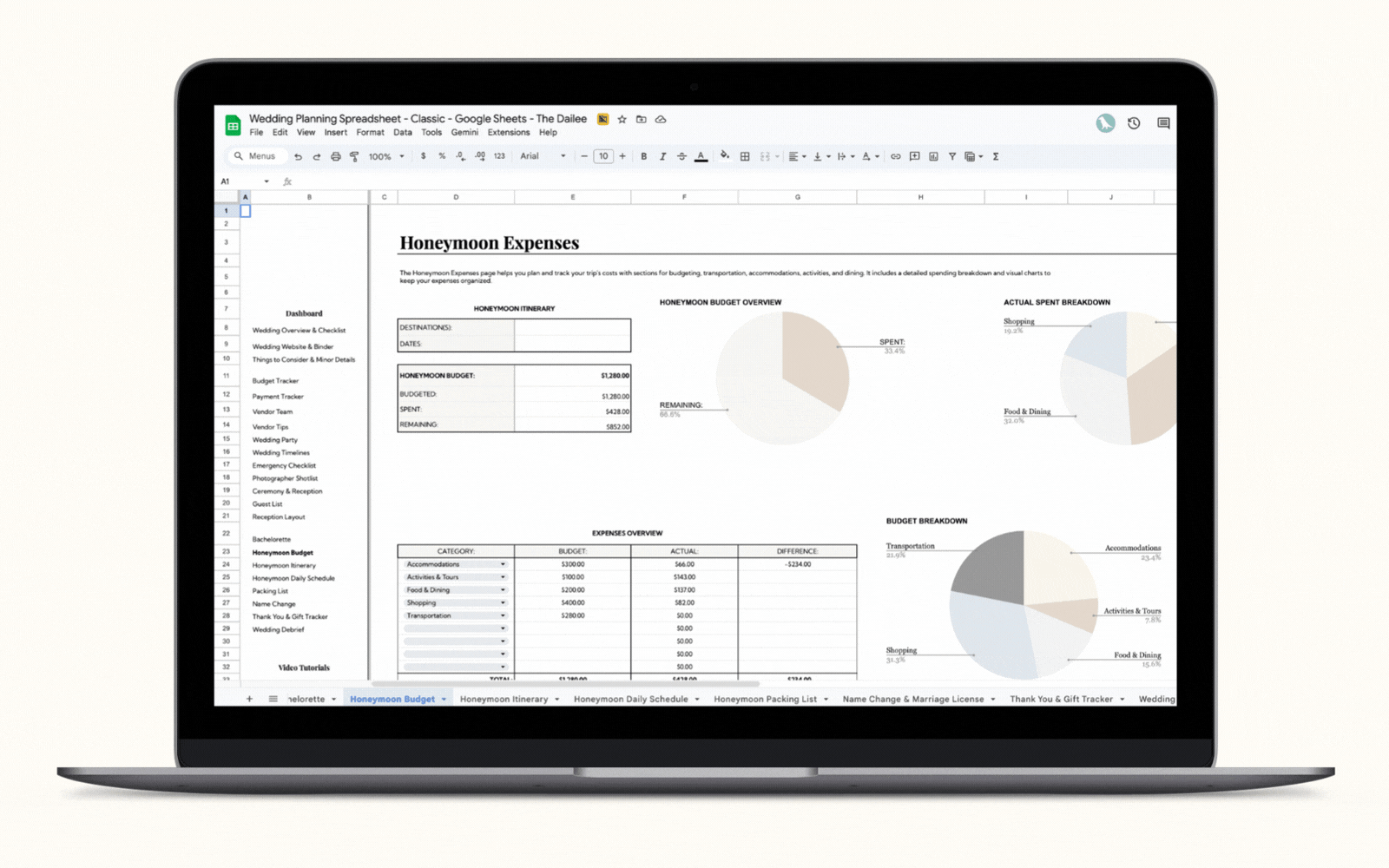
Task: Click the create filter funnel icon
Action: point(952,157)
